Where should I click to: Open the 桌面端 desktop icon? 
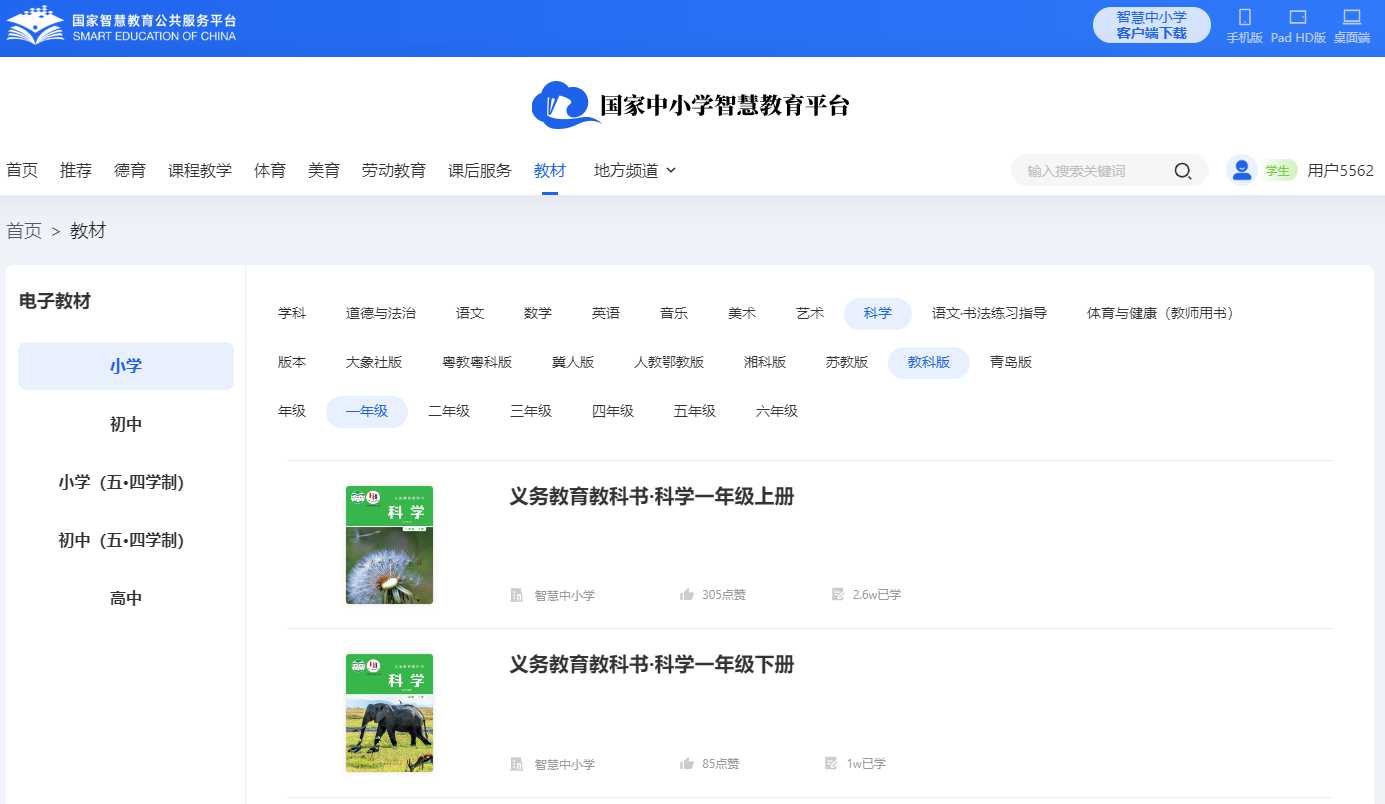(1352, 17)
